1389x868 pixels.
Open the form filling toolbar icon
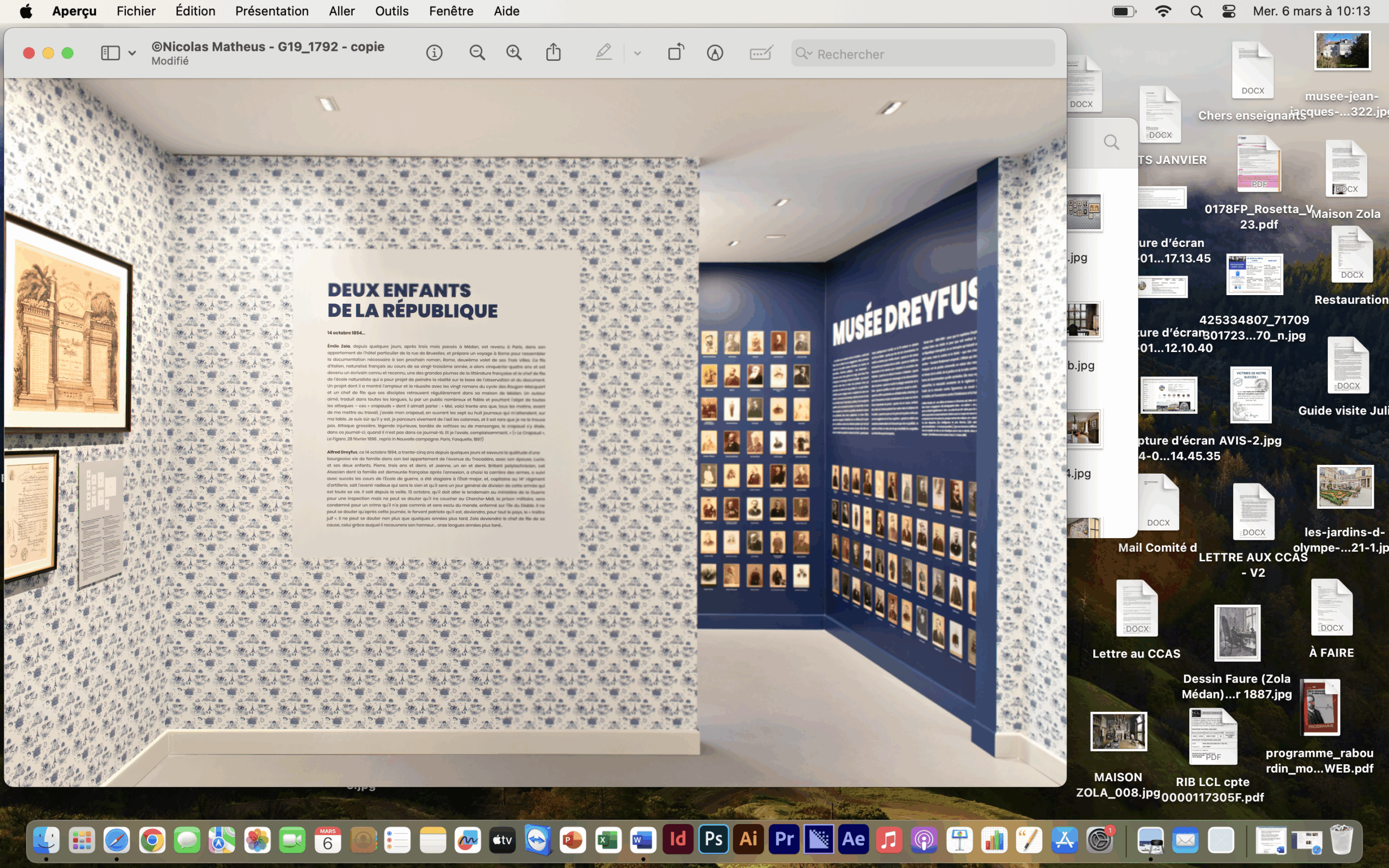click(x=761, y=53)
